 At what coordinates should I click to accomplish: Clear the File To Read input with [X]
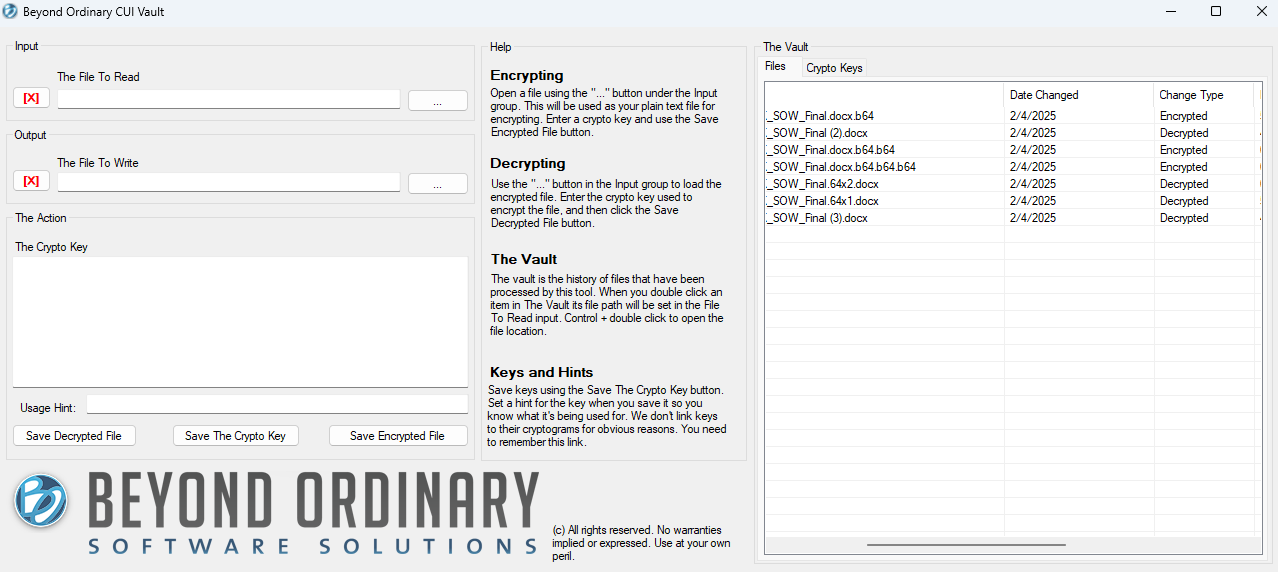(31, 98)
